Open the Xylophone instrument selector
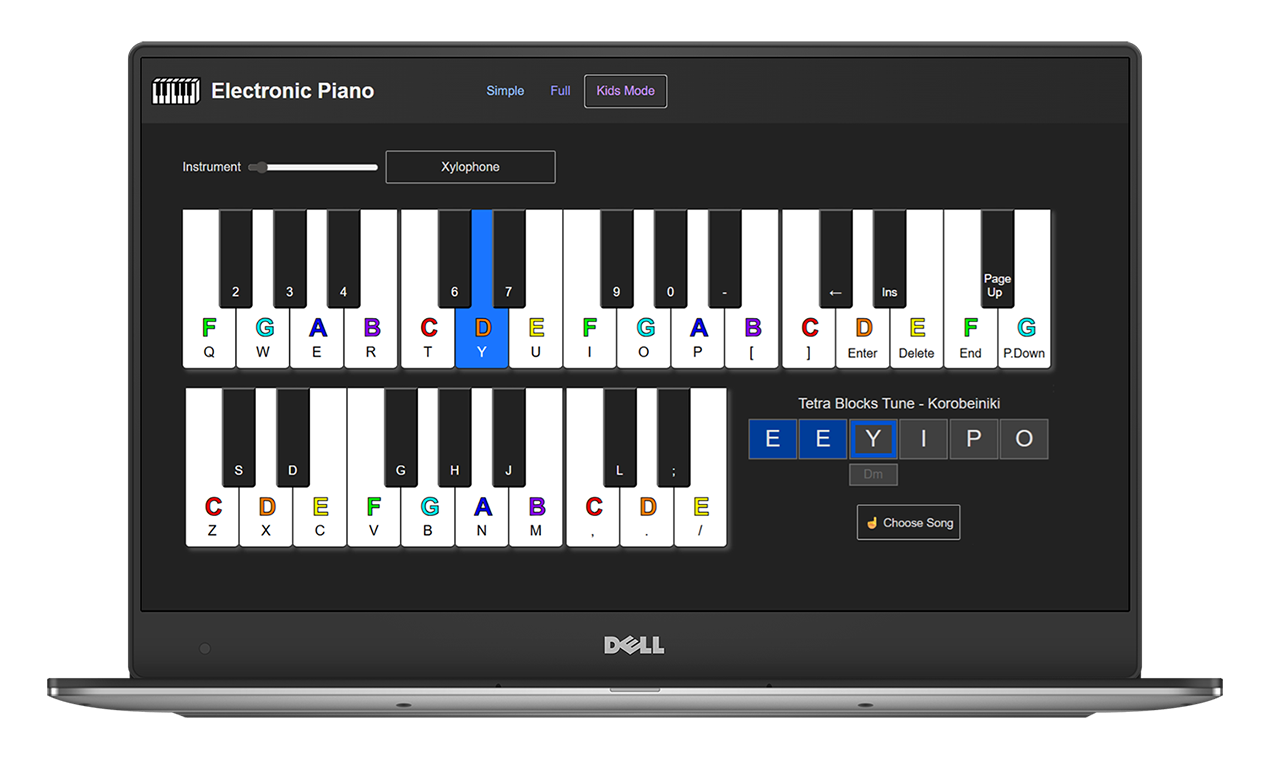This screenshot has height=760, width=1270. [470, 167]
